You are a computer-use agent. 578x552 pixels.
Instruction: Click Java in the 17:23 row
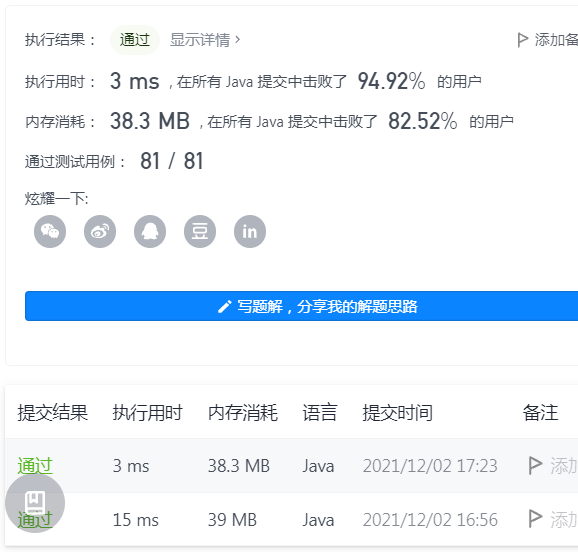[318, 466]
